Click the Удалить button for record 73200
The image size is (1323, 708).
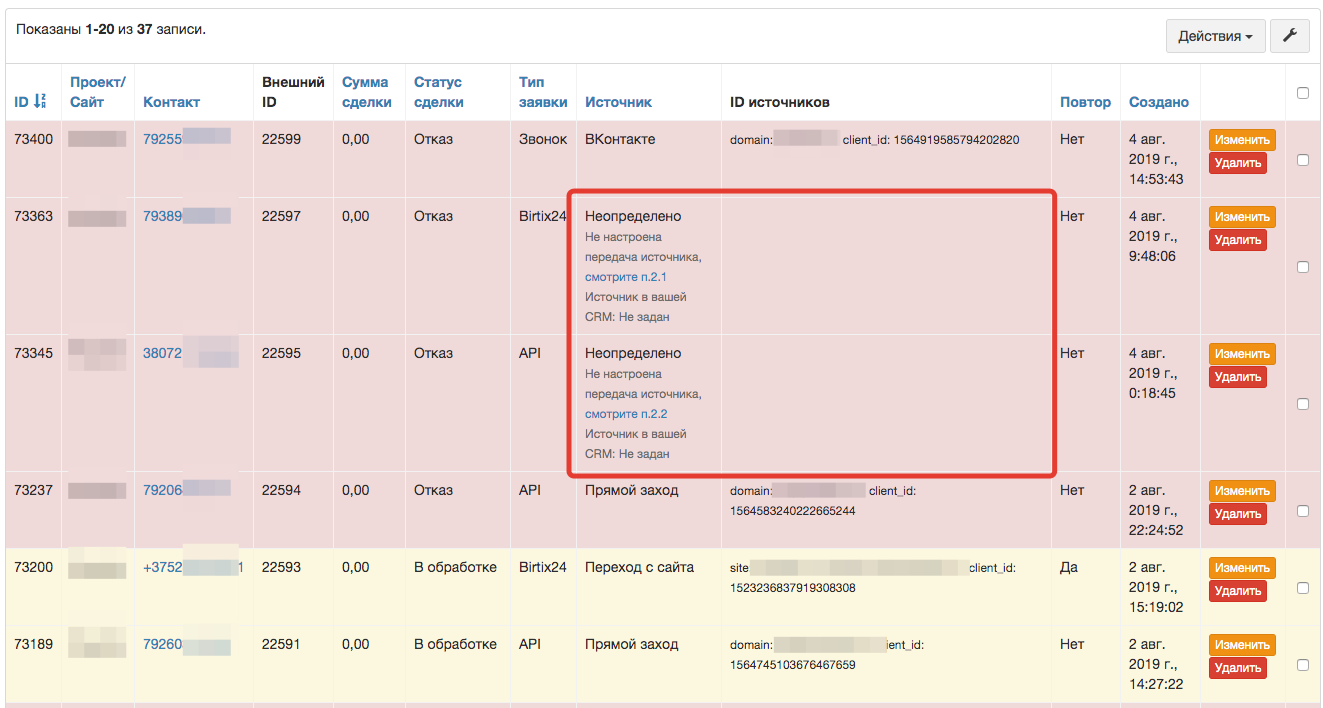point(1238,590)
